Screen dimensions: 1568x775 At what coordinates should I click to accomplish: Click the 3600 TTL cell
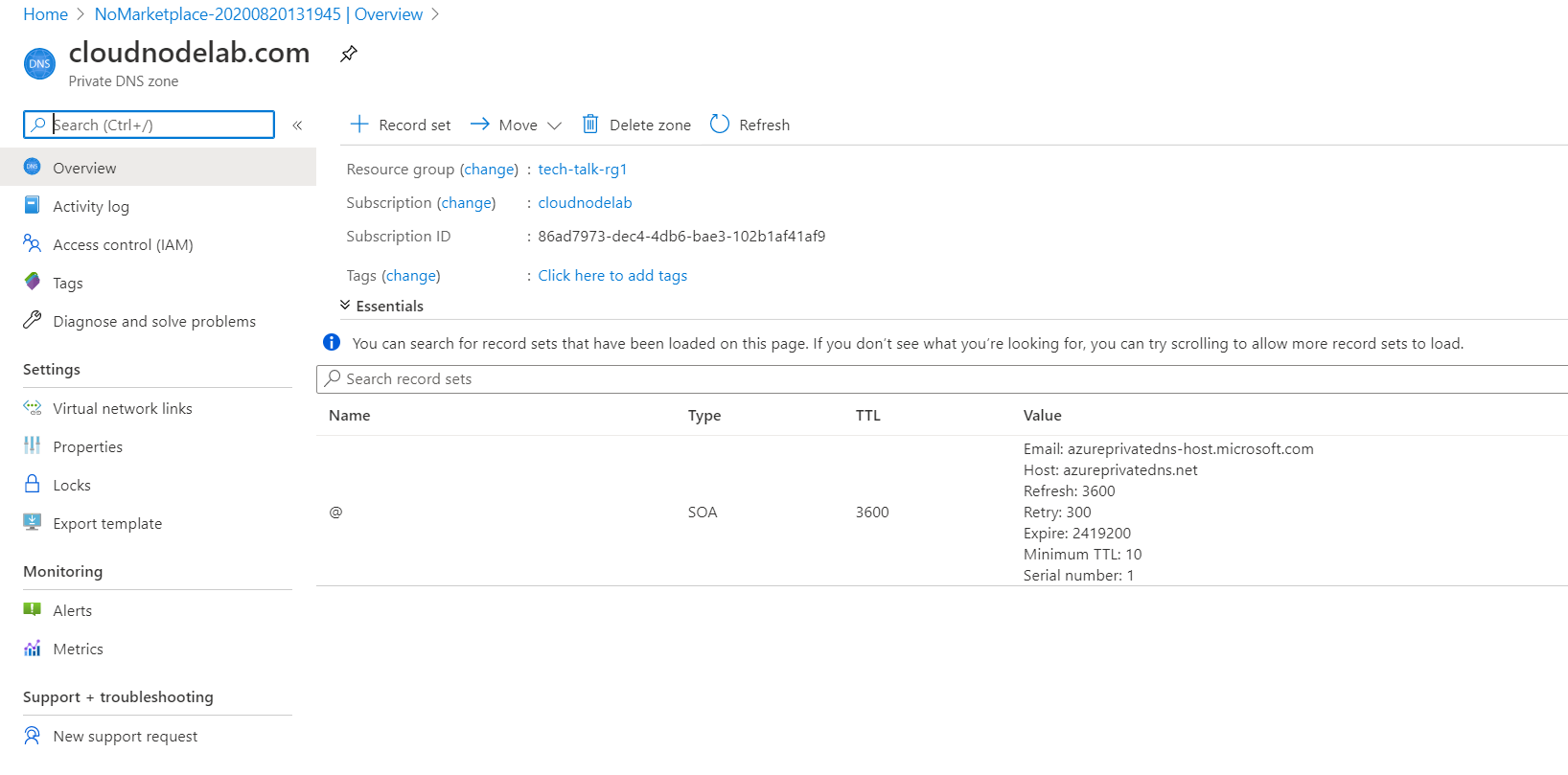tap(872, 512)
